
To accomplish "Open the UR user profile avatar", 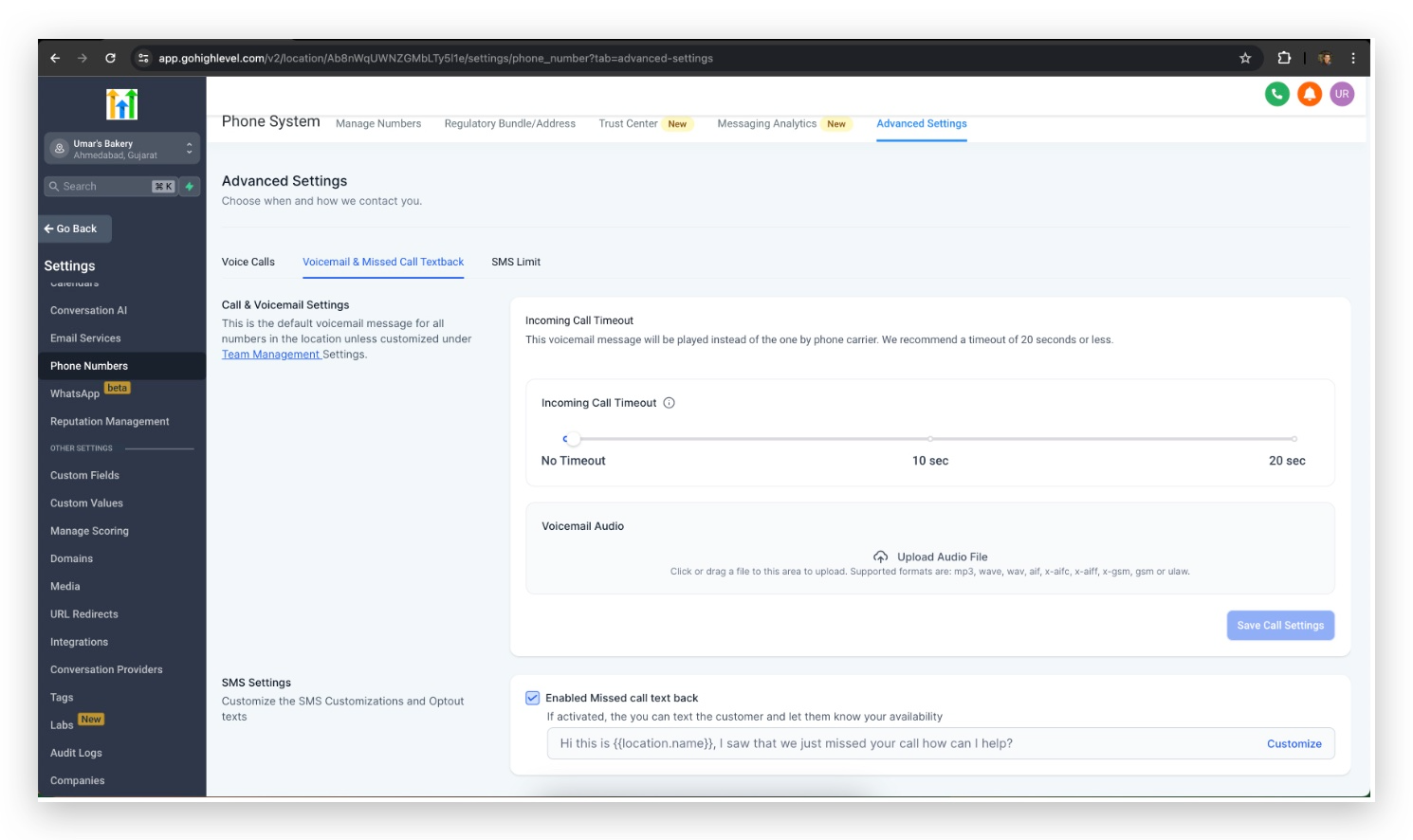I will pos(1342,94).
